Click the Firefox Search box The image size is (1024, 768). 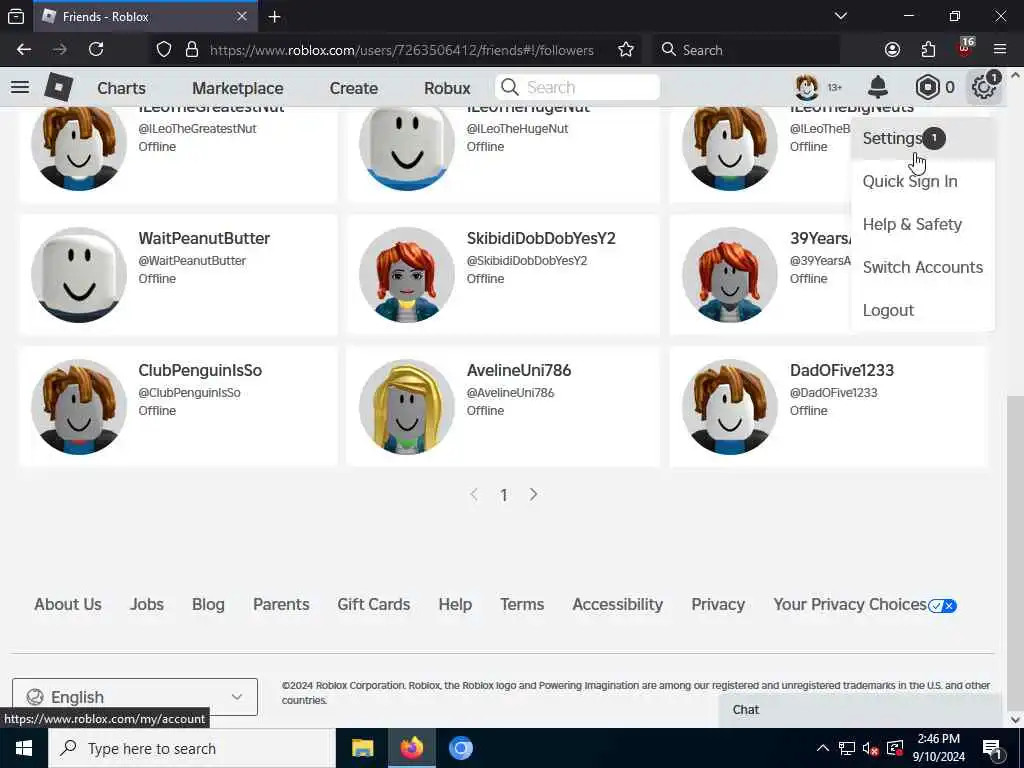tap(747, 50)
